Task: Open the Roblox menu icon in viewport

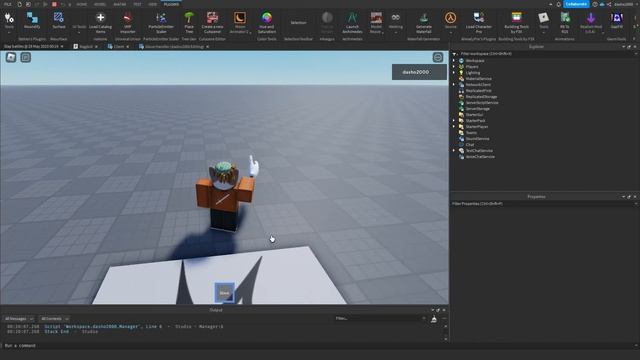Action: [11, 58]
